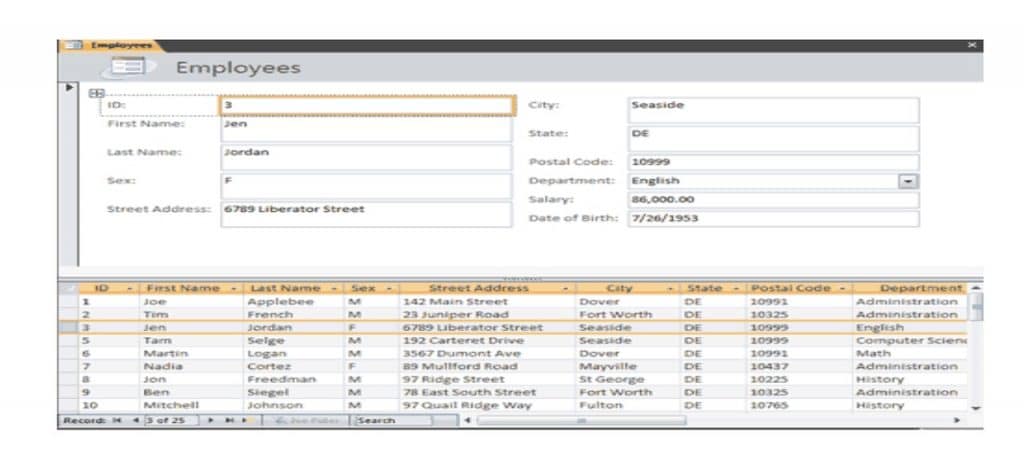
Task: Click the Math department cell
Action: coord(910,354)
